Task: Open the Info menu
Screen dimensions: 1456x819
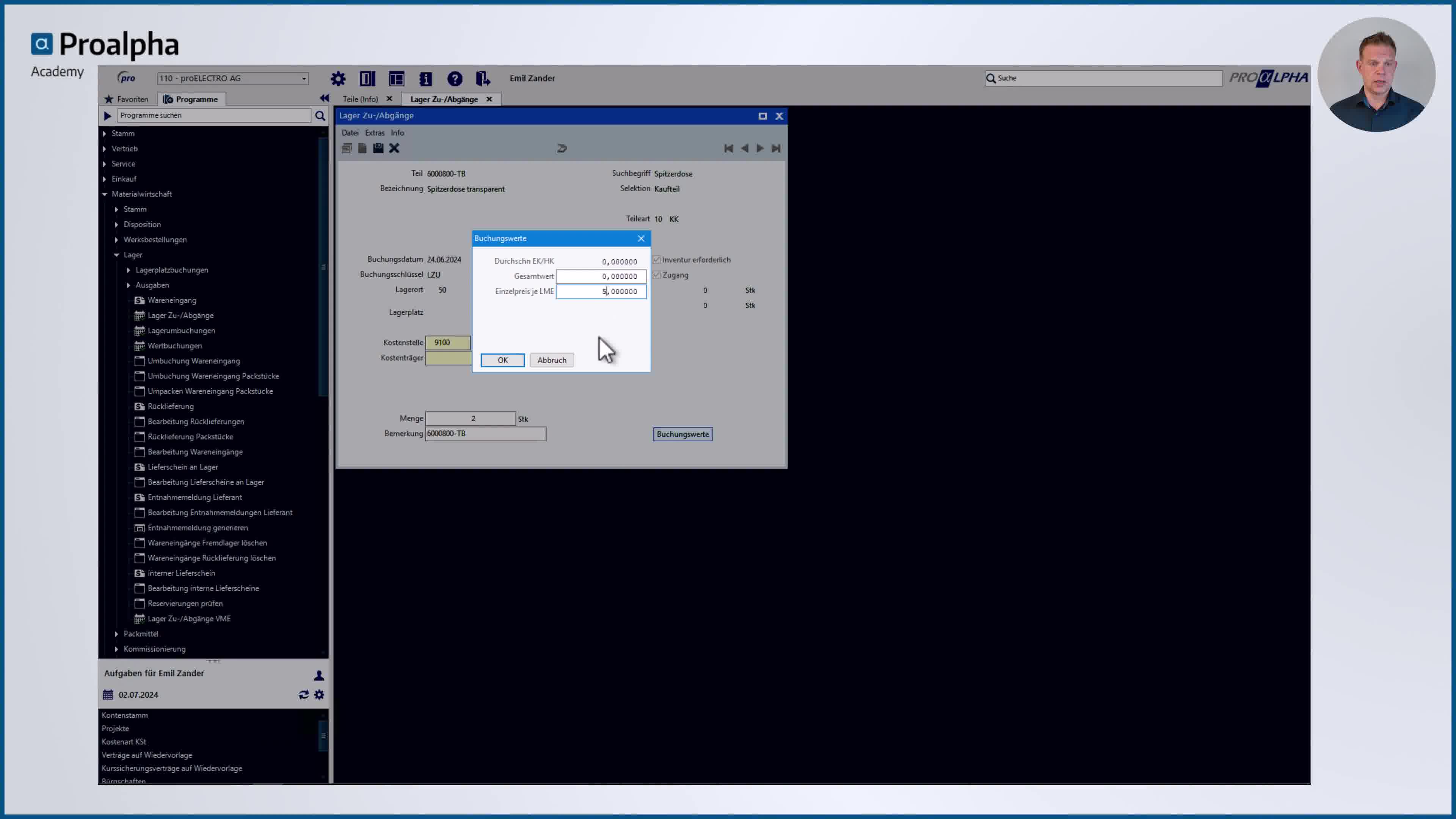Action: (x=397, y=133)
